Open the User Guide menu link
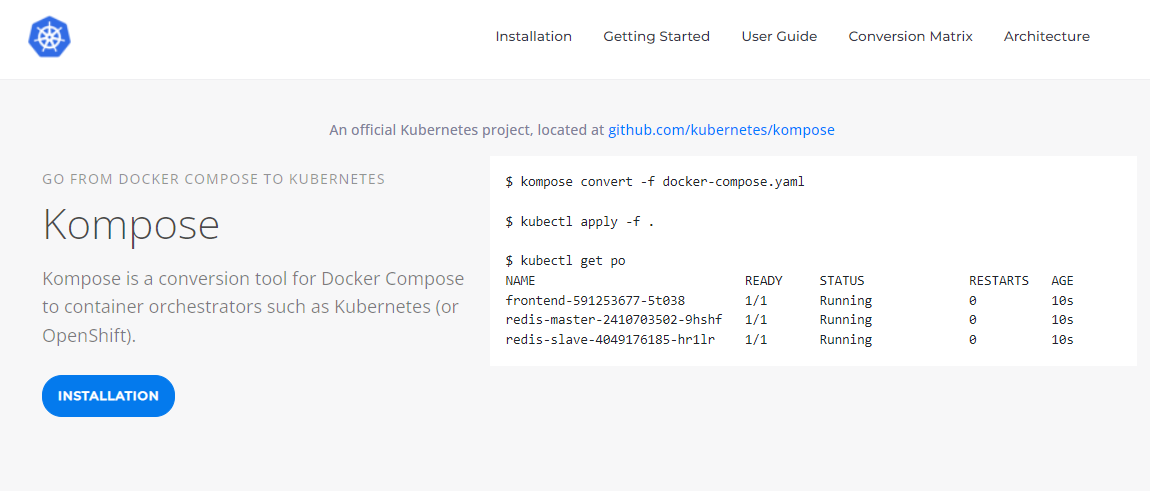 click(779, 36)
